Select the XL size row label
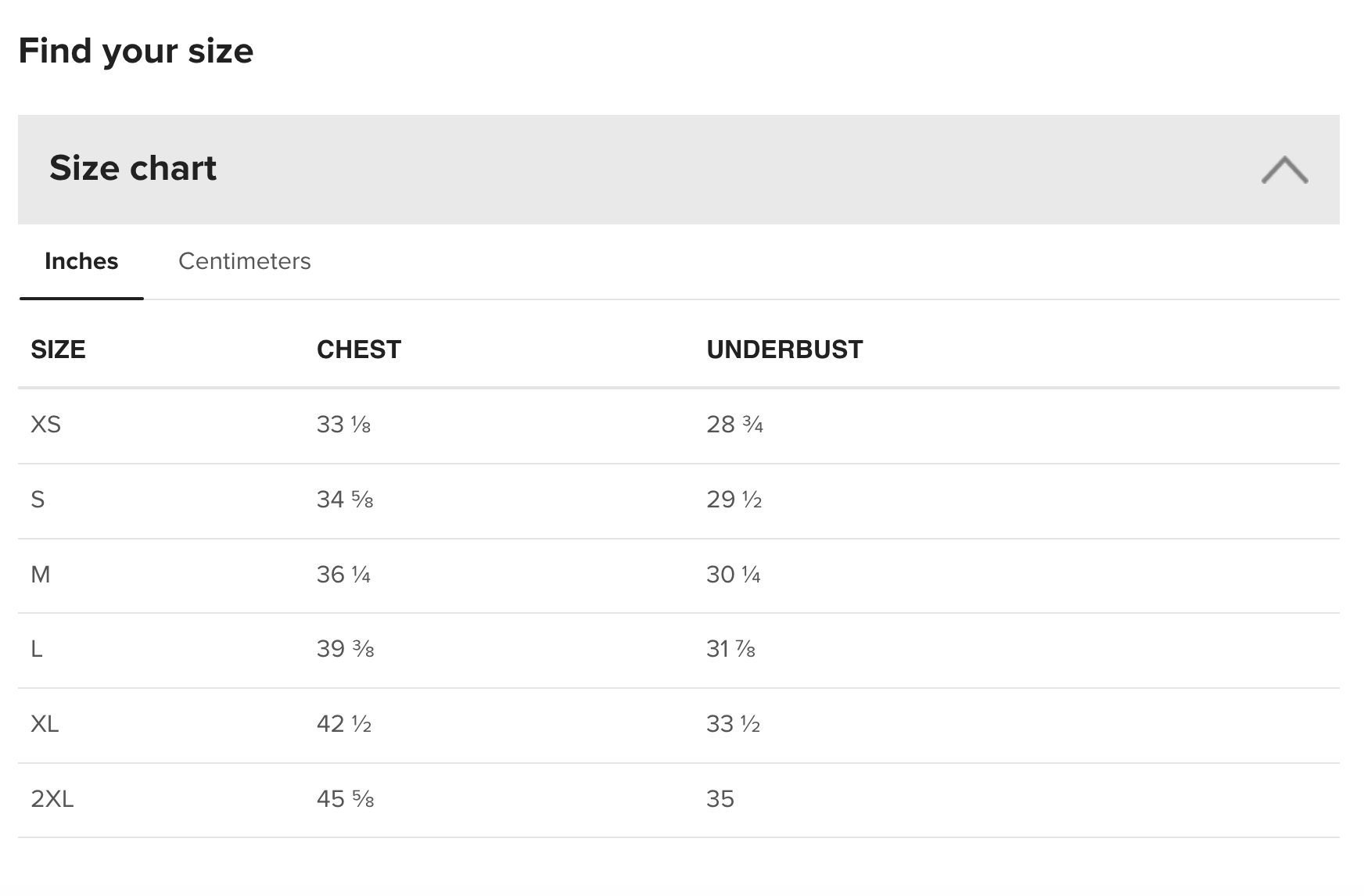Viewport: 1364px width, 896px height. [45, 724]
